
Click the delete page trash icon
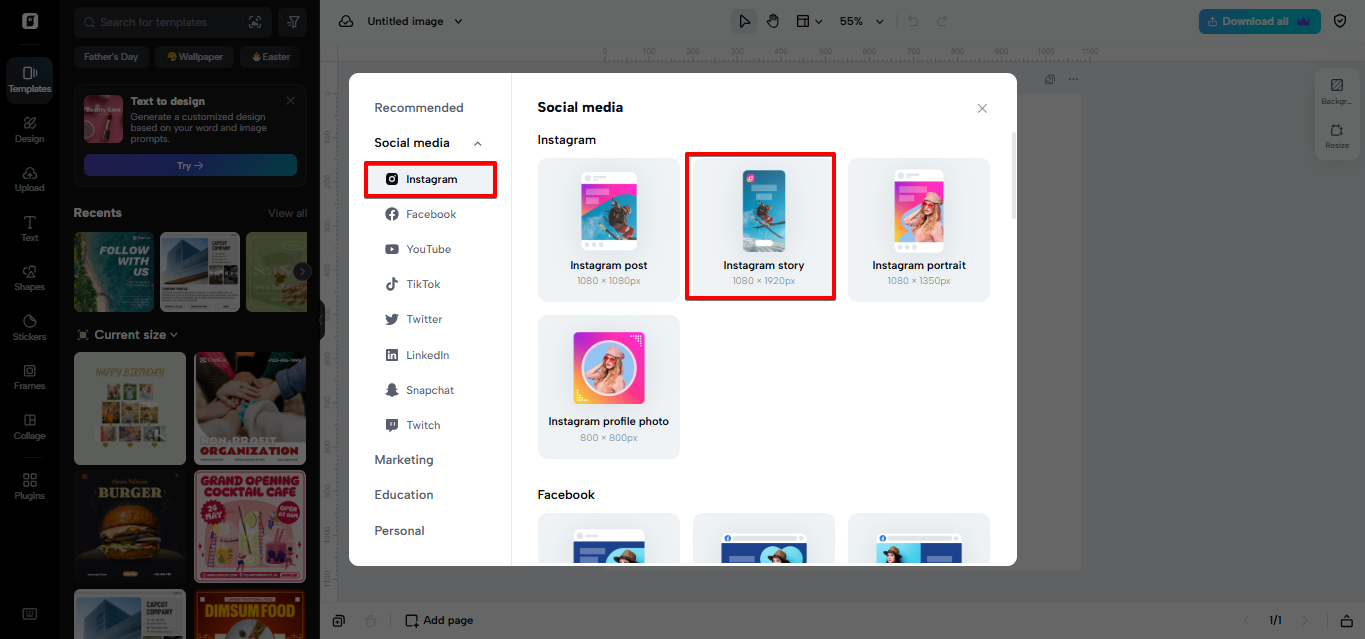pyautogui.click(x=371, y=621)
